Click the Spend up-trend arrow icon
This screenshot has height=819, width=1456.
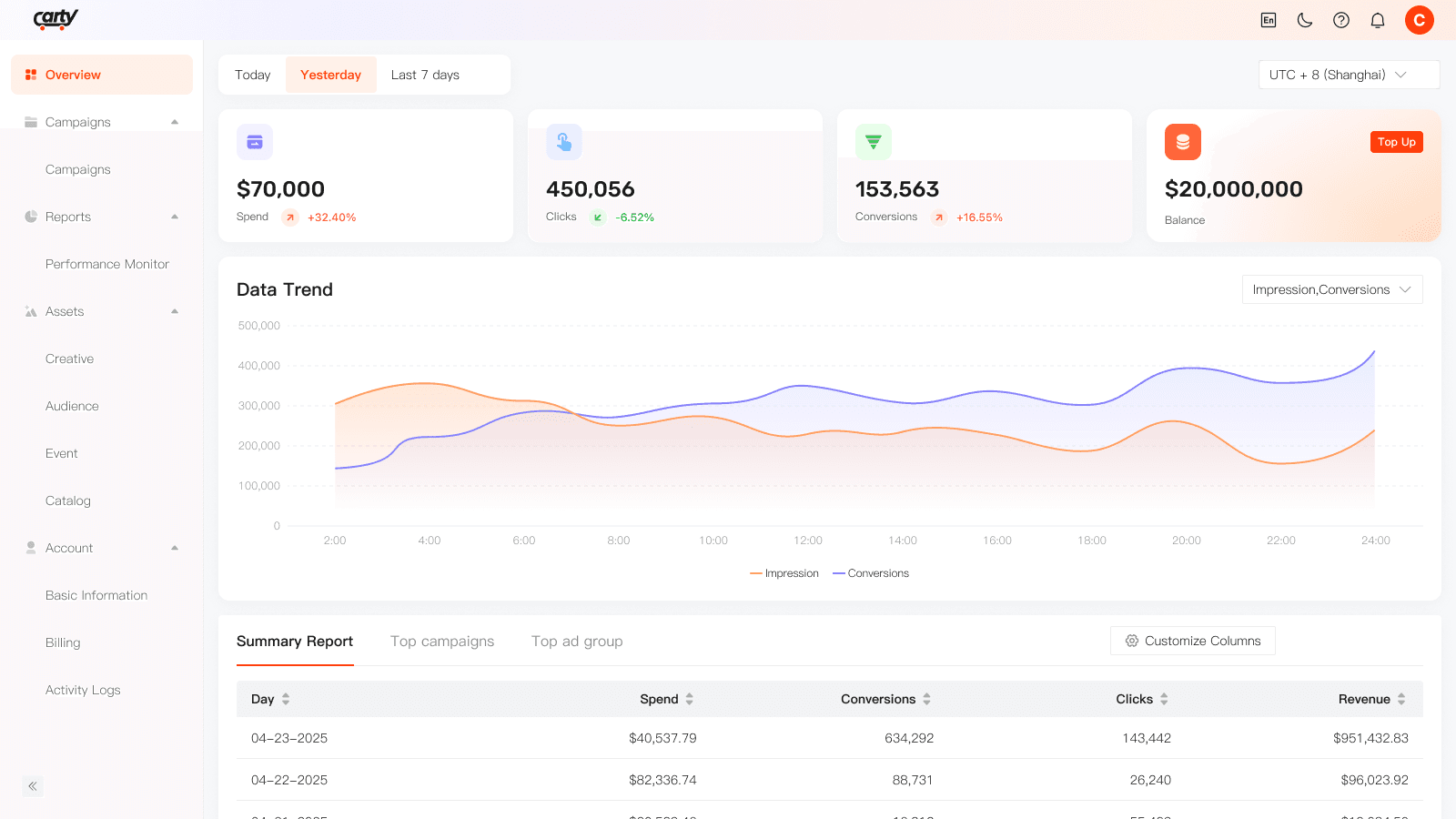pyautogui.click(x=290, y=217)
